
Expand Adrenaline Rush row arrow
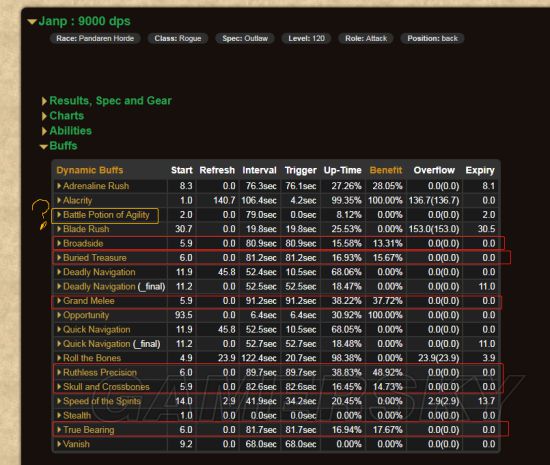click(59, 186)
